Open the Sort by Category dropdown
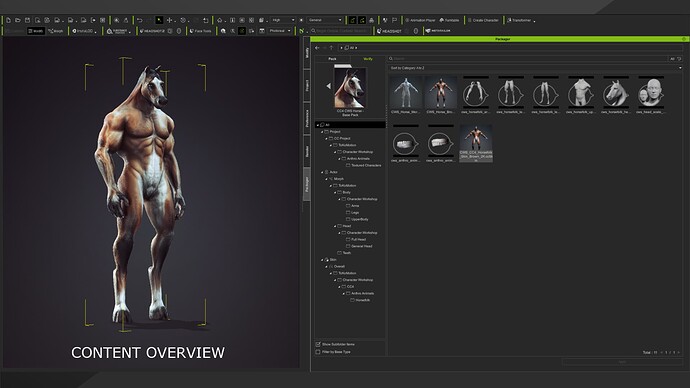 pyautogui.click(x=535, y=68)
